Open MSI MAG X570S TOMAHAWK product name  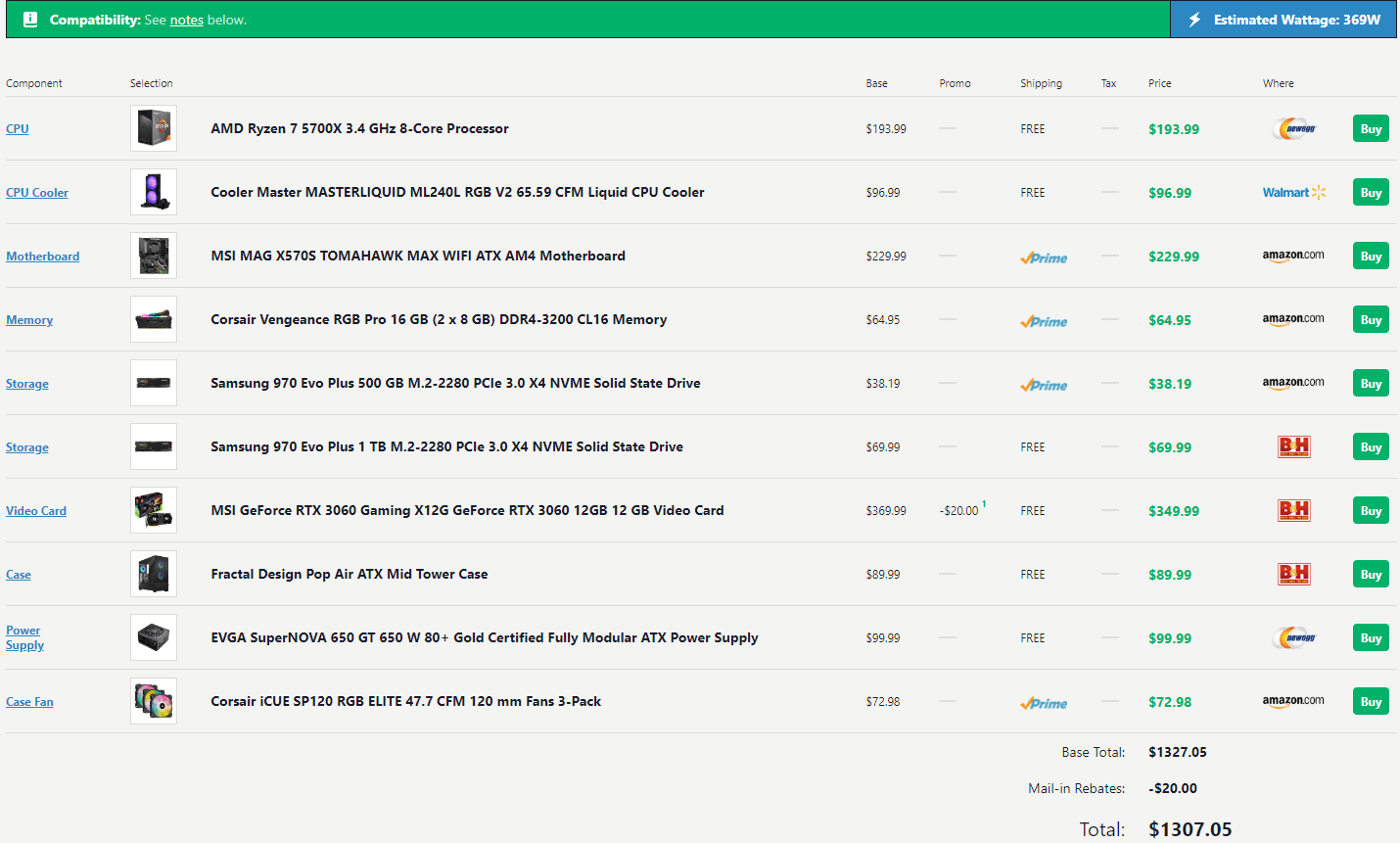[x=418, y=256]
